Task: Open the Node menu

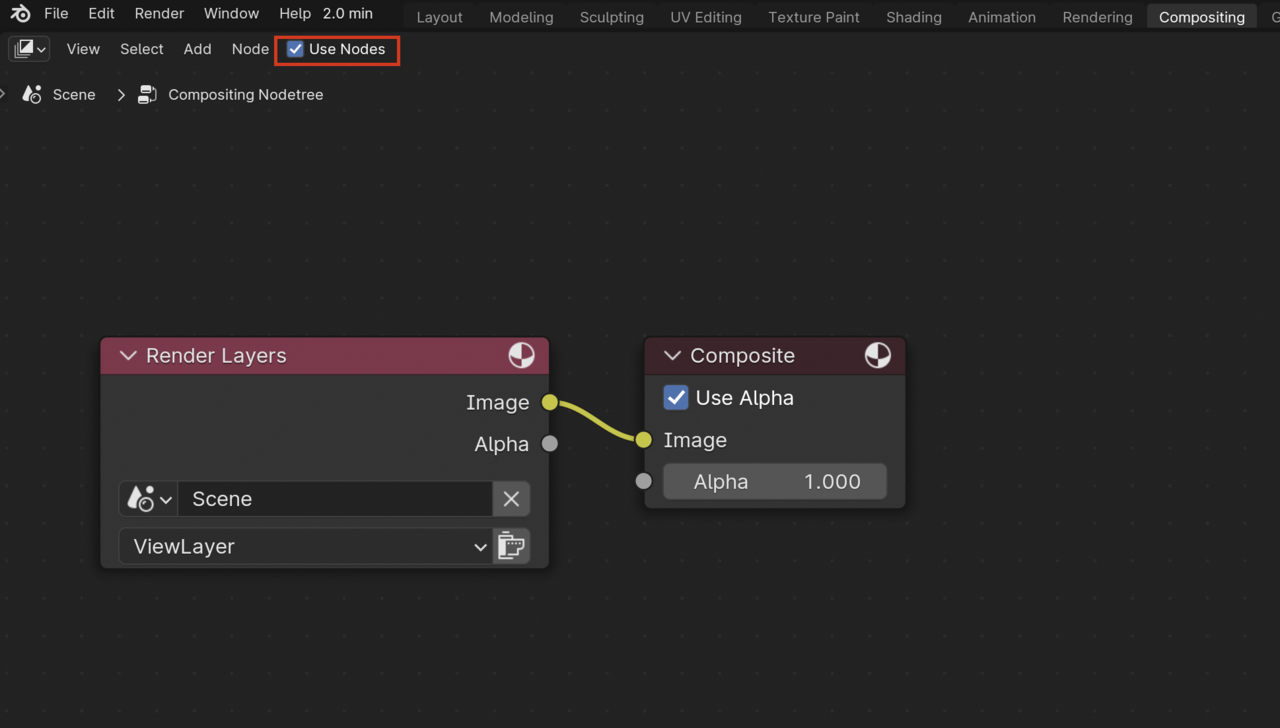Action: [x=249, y=48]
